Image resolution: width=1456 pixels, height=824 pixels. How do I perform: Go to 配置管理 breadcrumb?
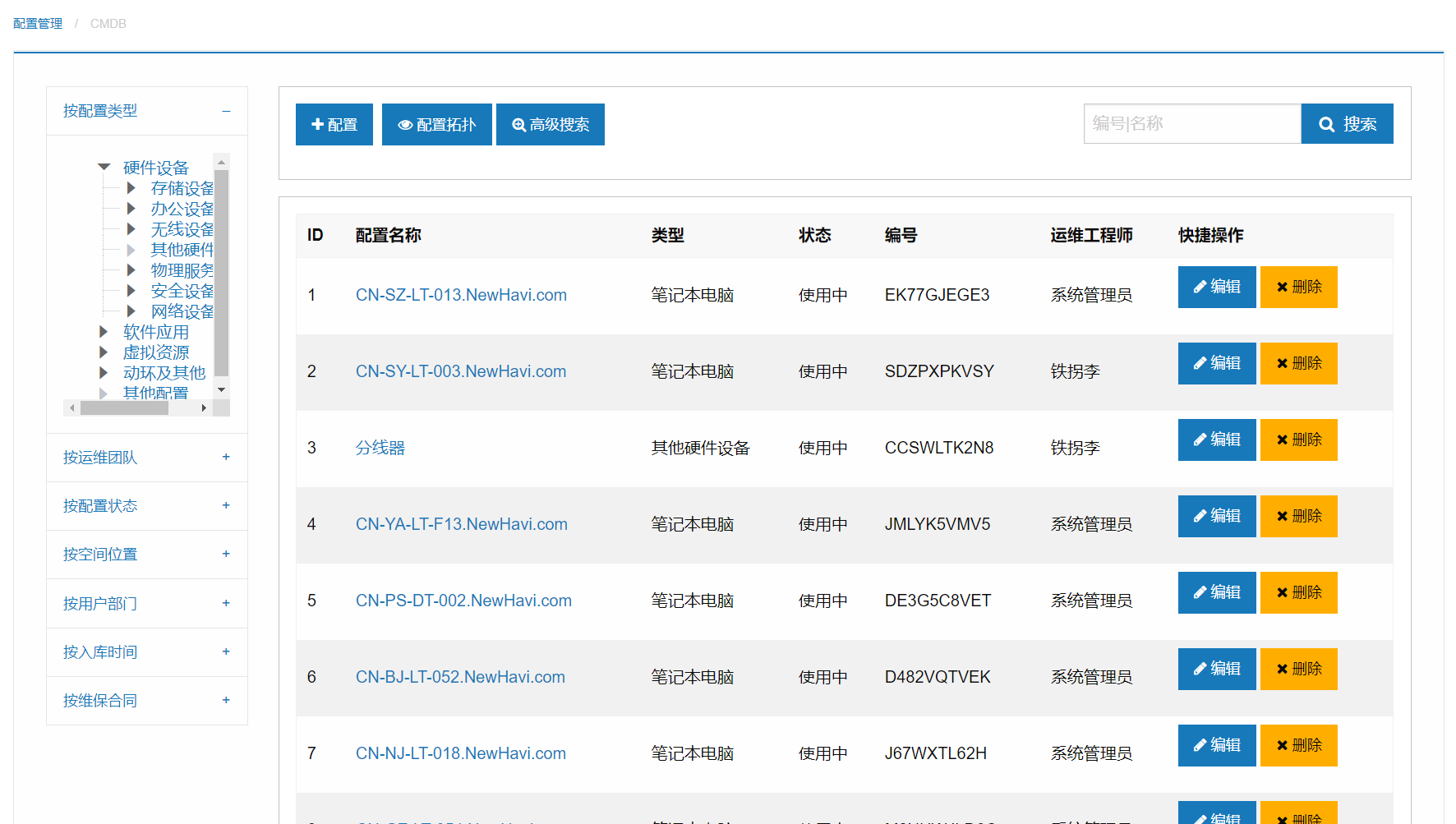coord(38,24)
